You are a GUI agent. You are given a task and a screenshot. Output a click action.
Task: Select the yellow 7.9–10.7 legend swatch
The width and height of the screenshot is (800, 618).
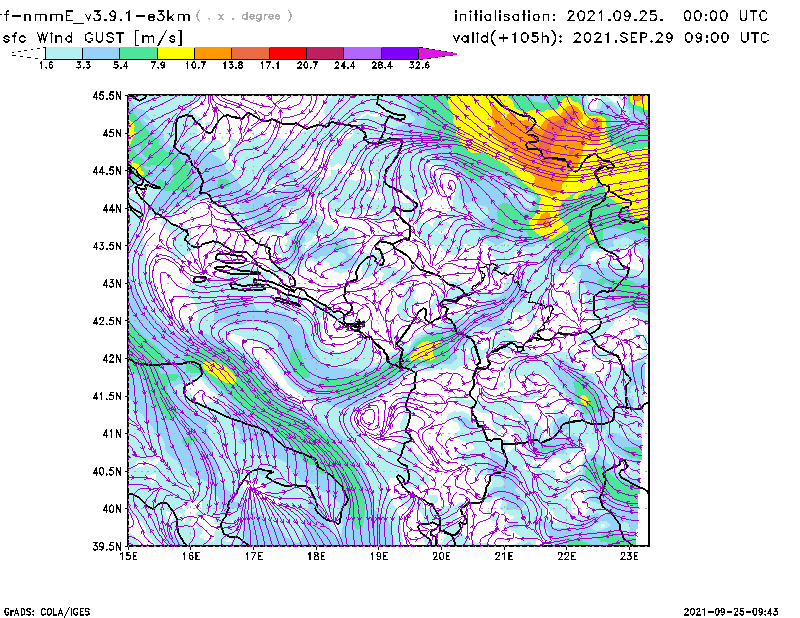pos(176,53)
